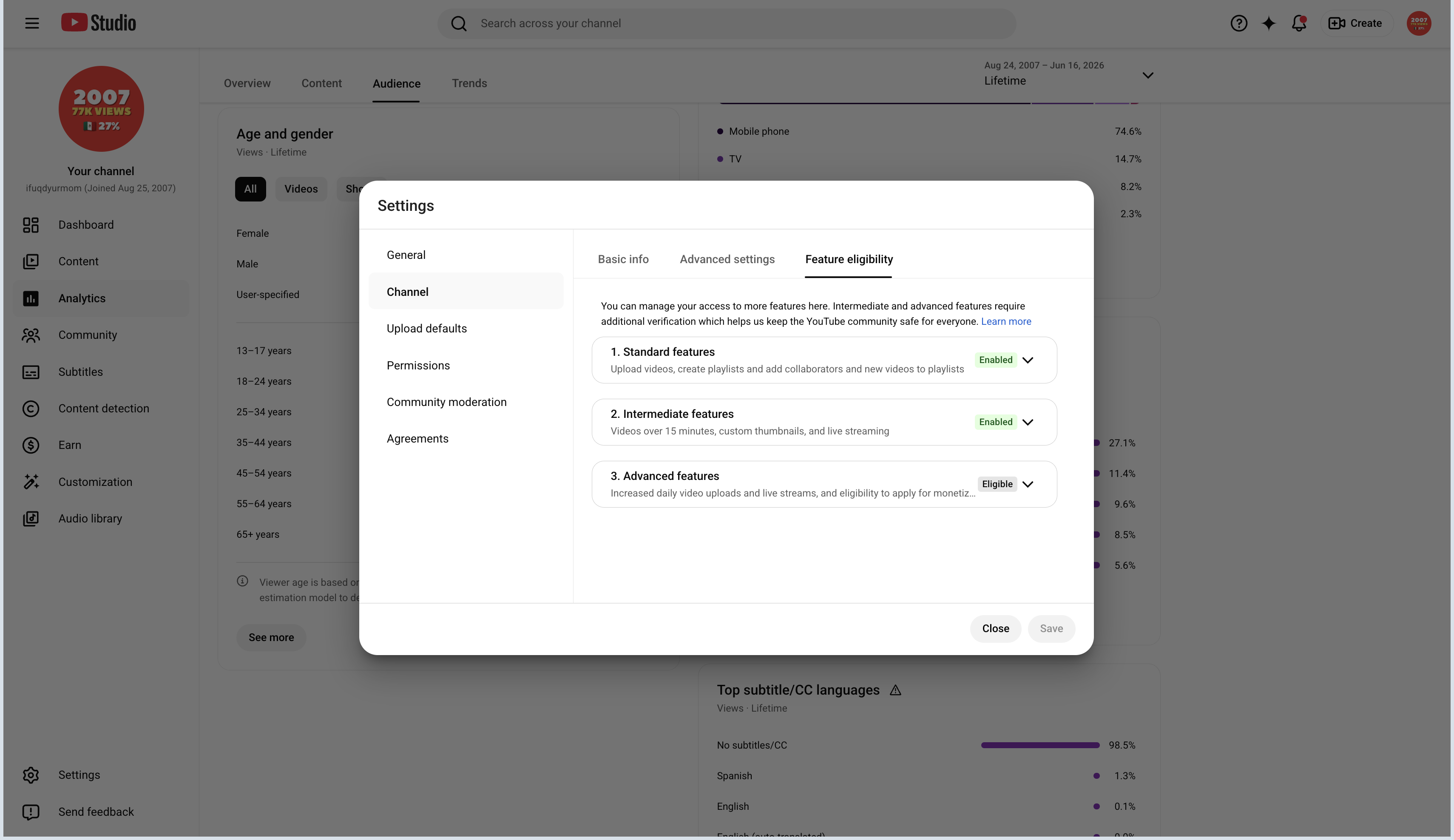
Task: Select the Channel settings category
Action: [466, 291]
